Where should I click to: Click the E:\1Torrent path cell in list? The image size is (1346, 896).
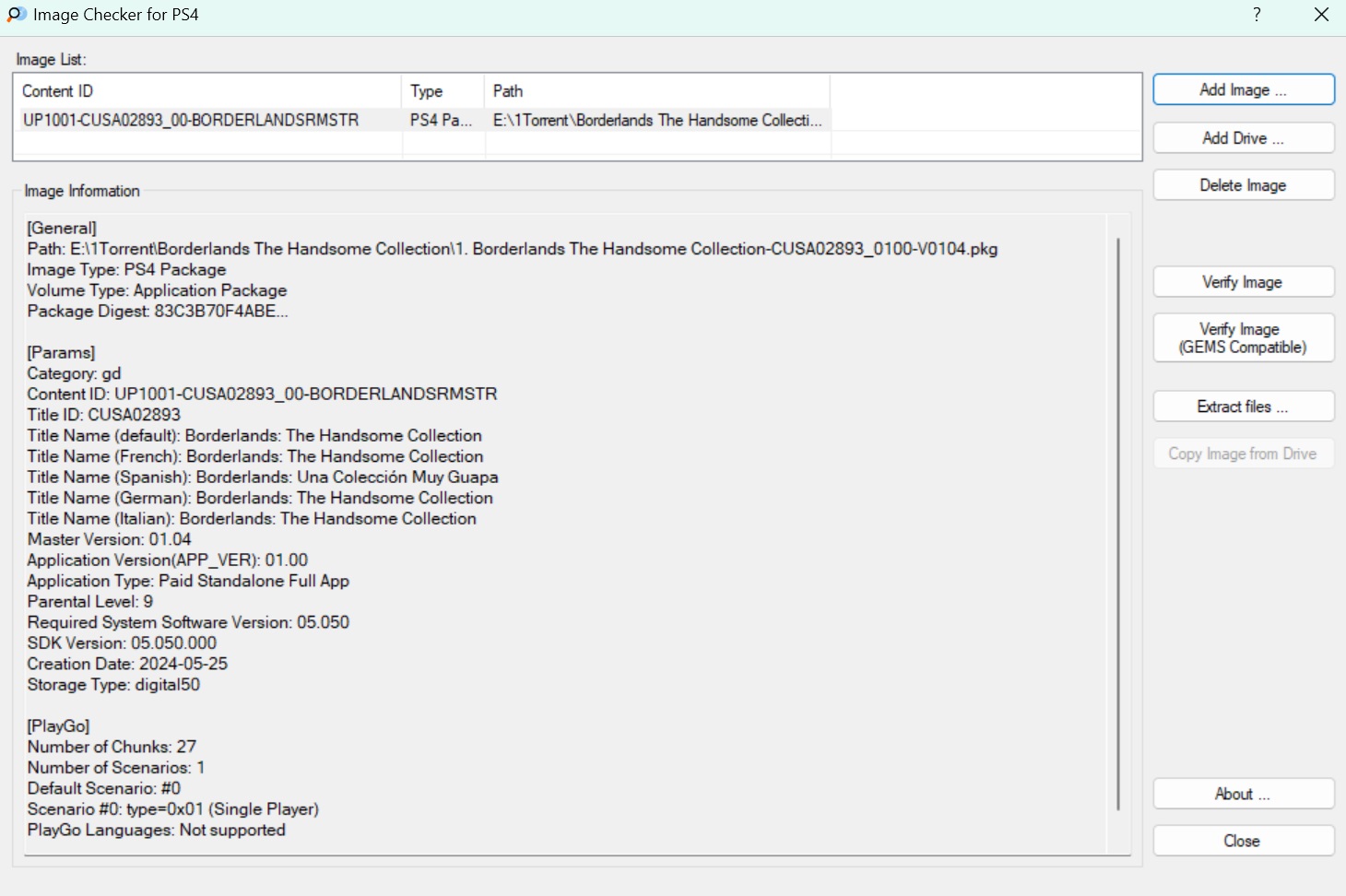(x=656, y=120)
